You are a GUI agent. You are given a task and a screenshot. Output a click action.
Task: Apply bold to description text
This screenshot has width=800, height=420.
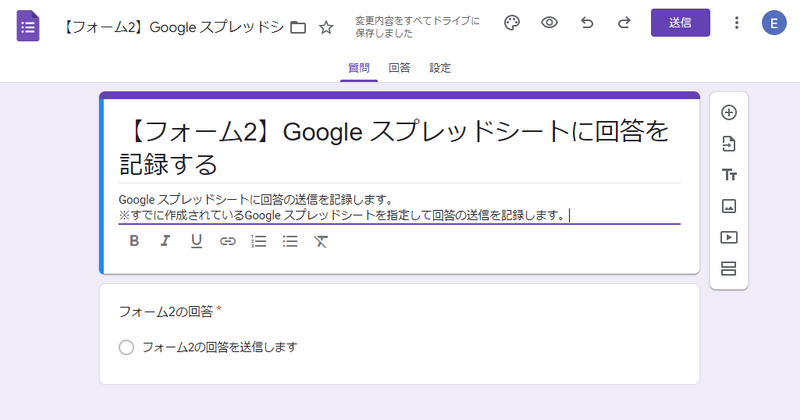134,241
